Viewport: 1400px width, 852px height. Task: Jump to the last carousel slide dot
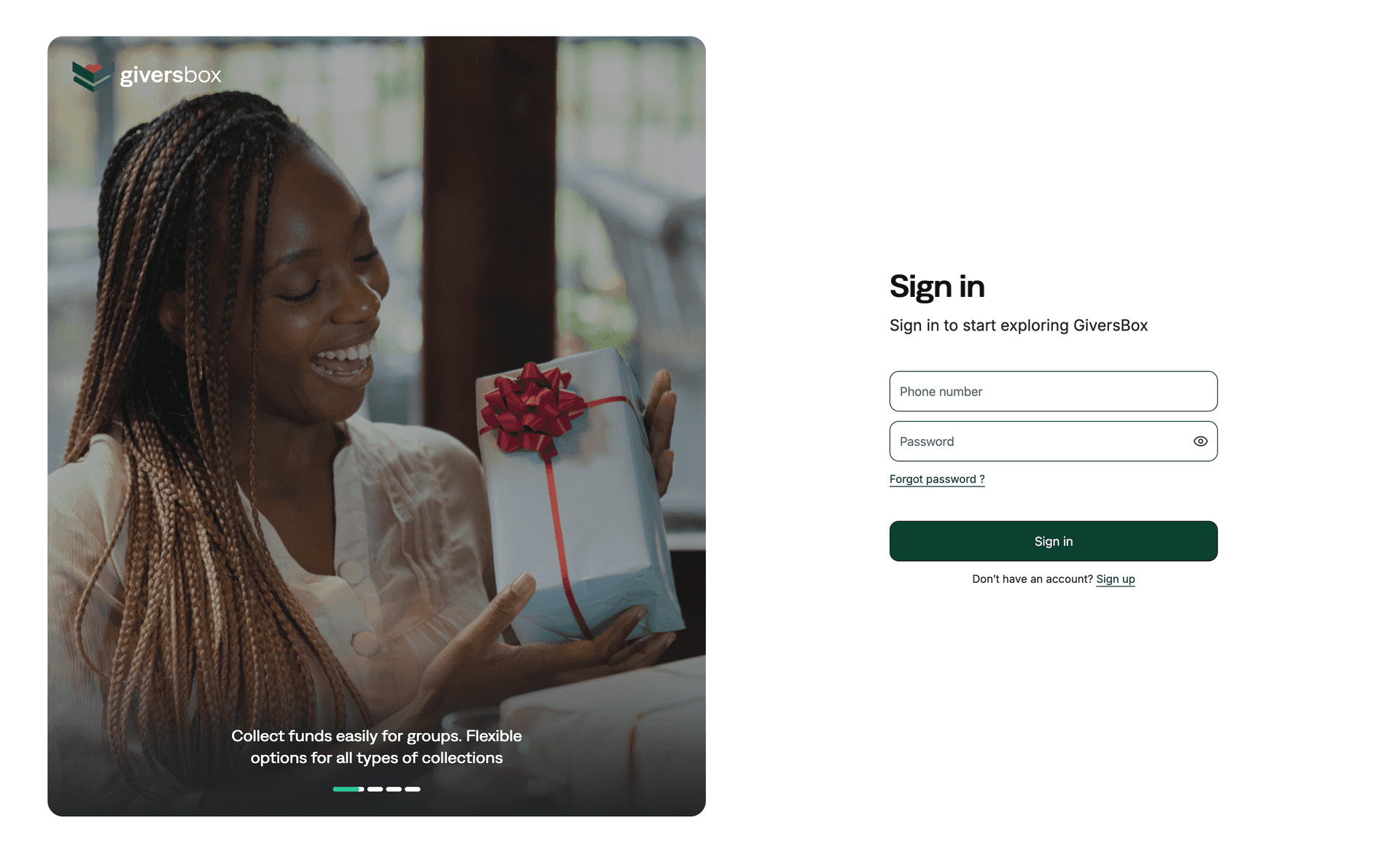point(413,789)
